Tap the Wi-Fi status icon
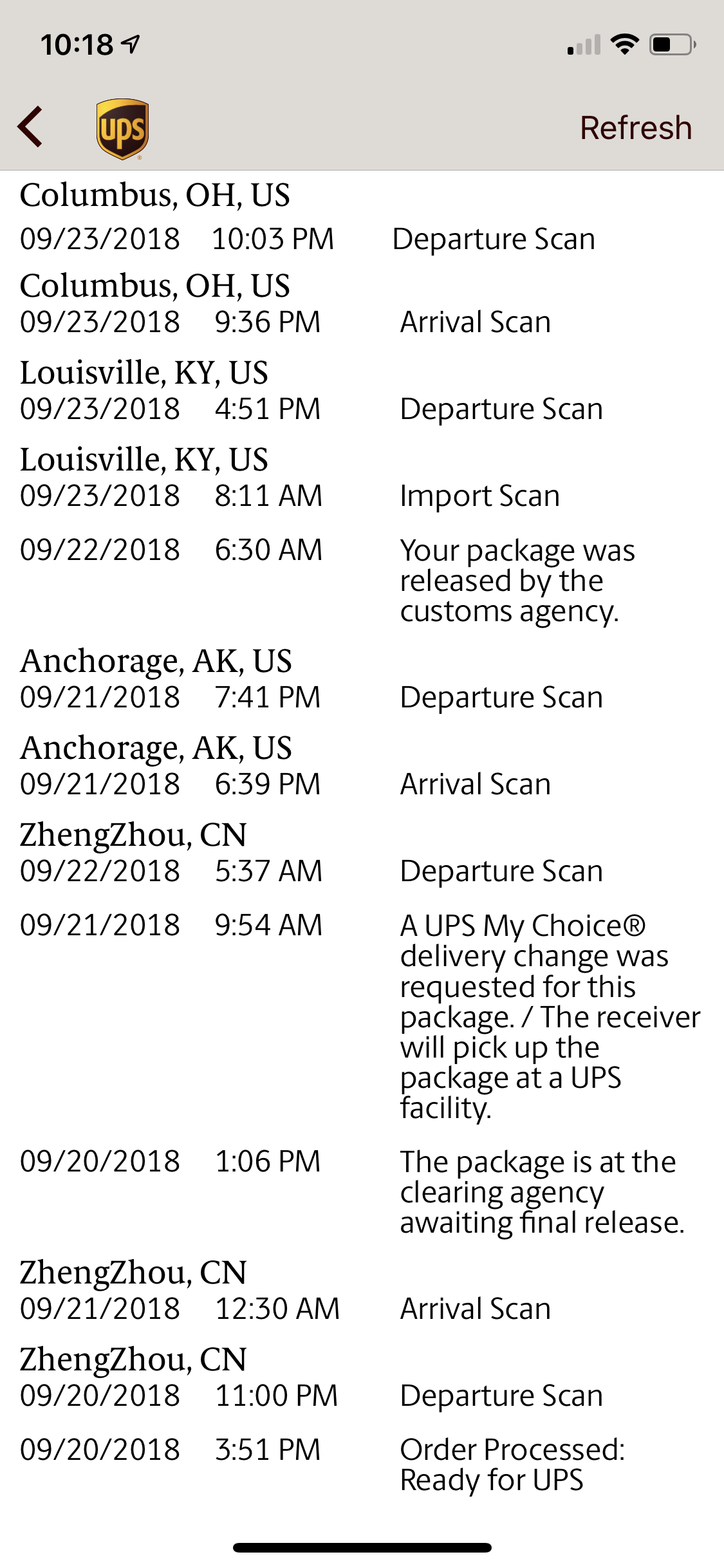Viewport: 724px width, 1568px height. 624,44
